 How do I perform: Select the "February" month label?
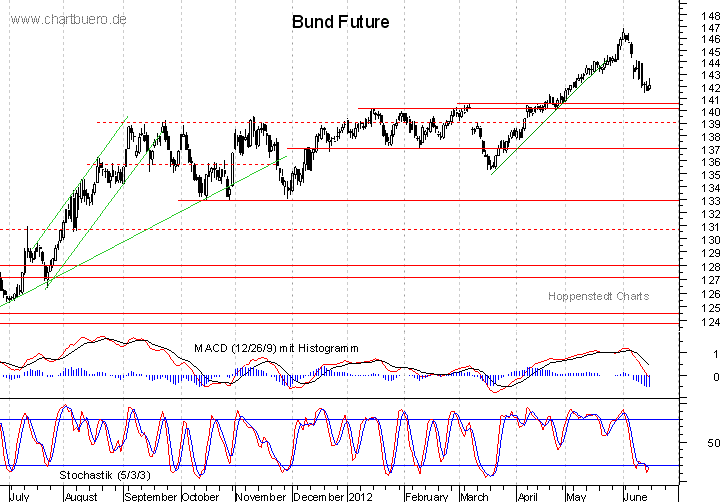(x=427, y=496)
